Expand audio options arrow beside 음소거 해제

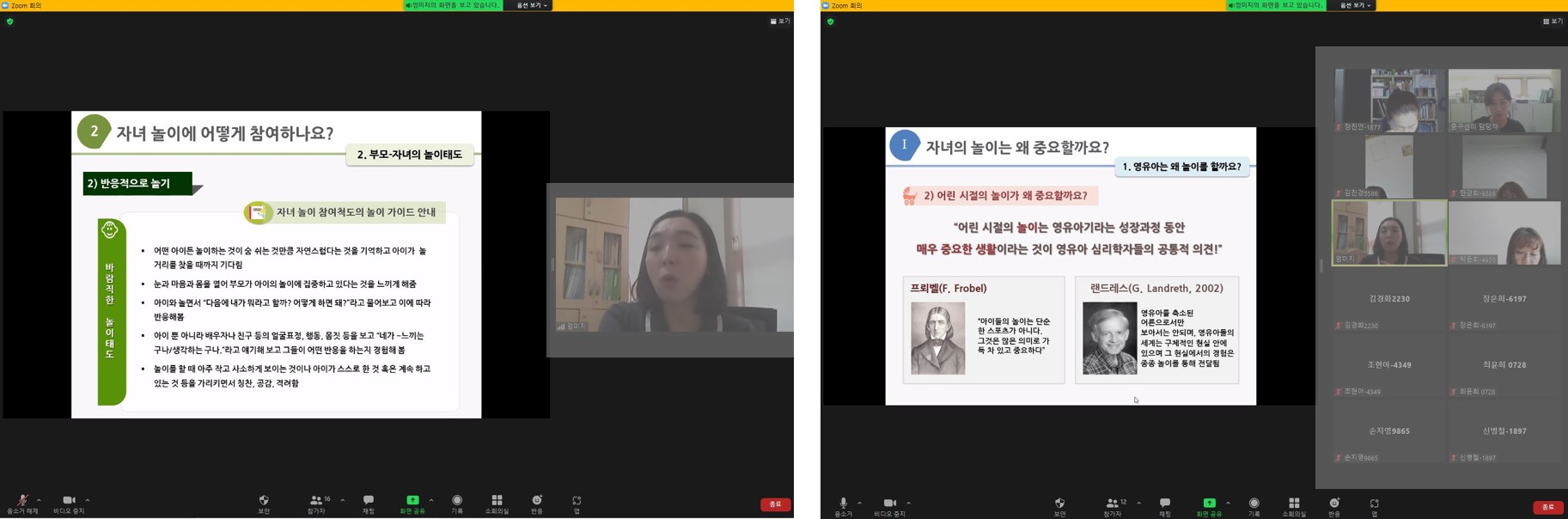click(x=39, y=500)
